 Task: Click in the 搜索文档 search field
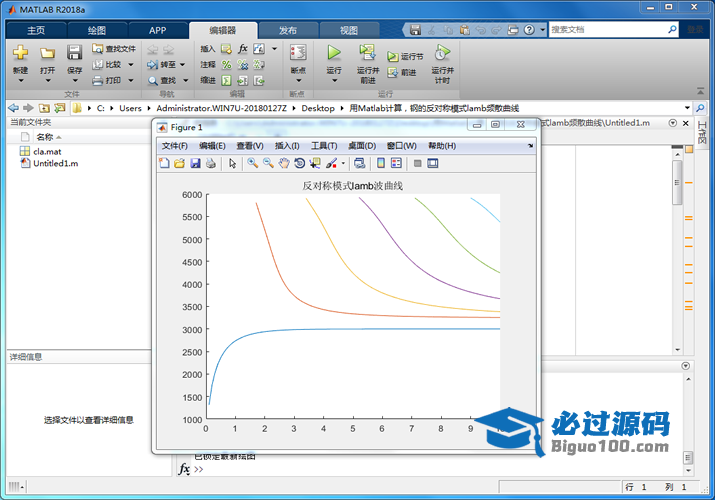(608, 30)
